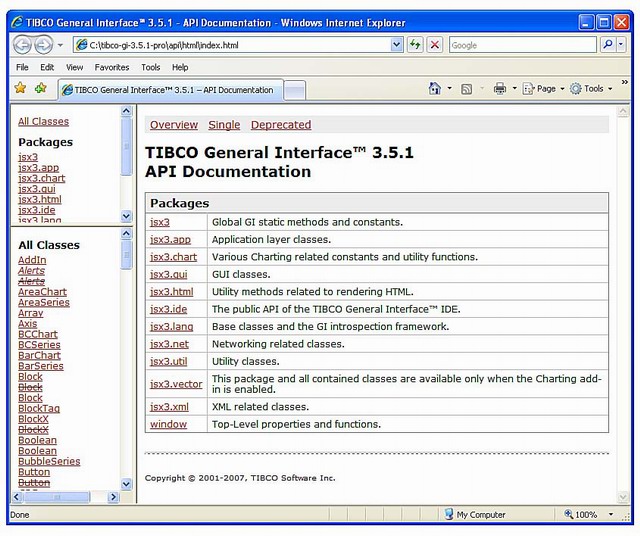Open the window package link
Image resolution: width=640 pixels, height=536 pixels.
[168, 425]
